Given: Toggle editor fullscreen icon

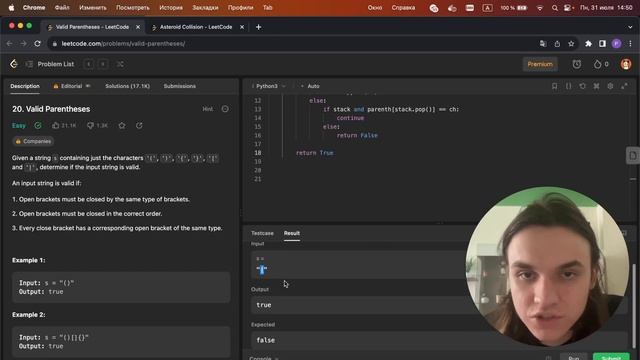Looking at the screenshot, I should pos(624,86).
